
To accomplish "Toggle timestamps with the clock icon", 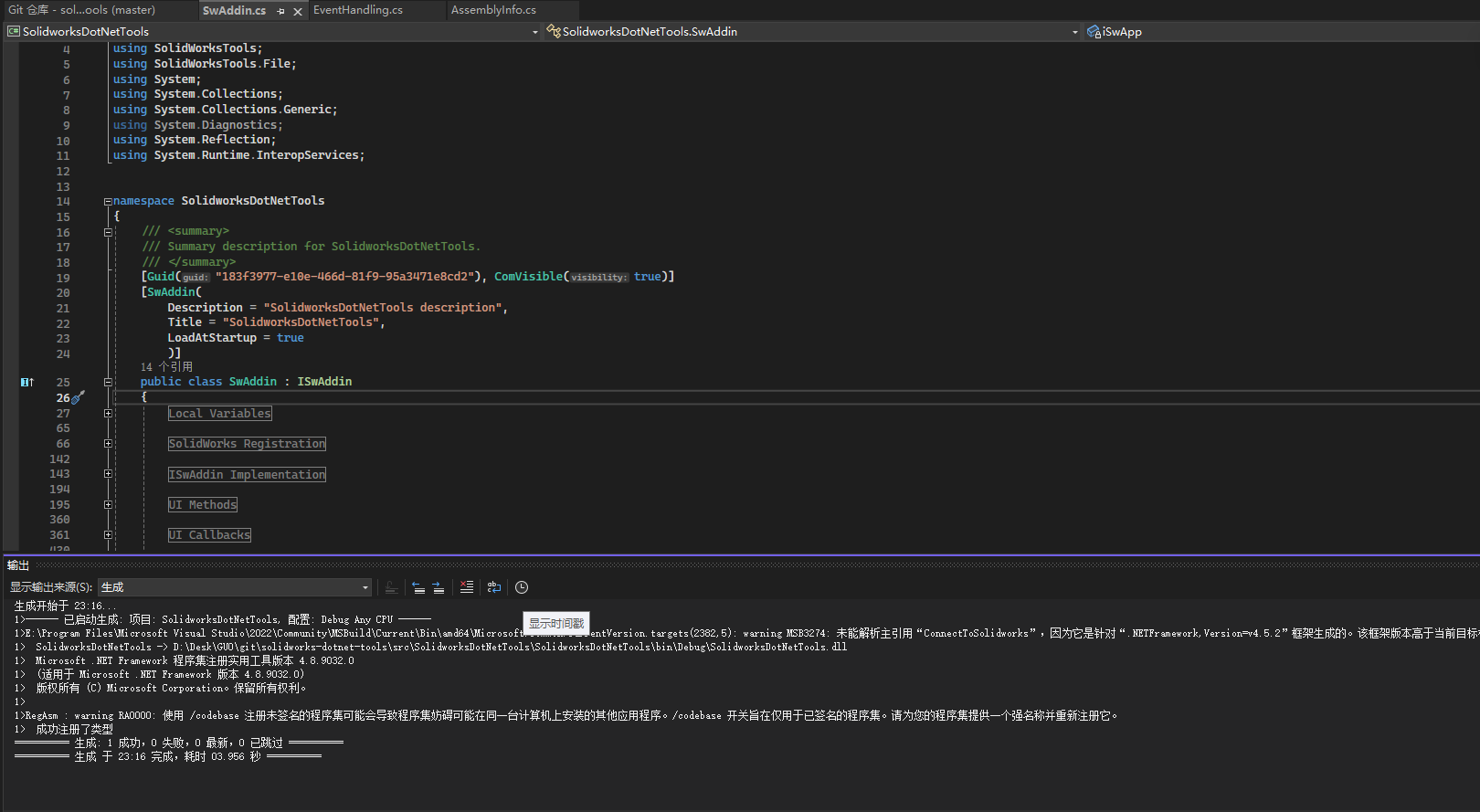I will [x=522, y=587].
